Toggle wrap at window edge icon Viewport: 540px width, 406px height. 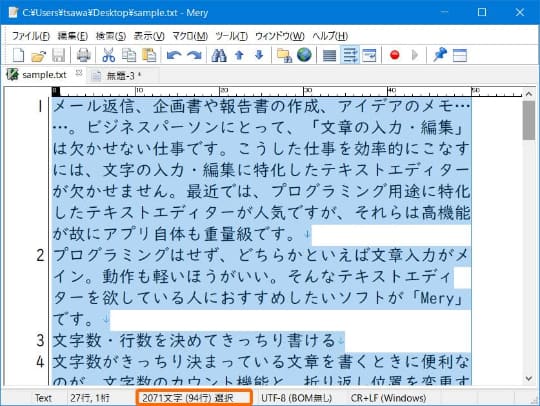(x=370, y=55)
